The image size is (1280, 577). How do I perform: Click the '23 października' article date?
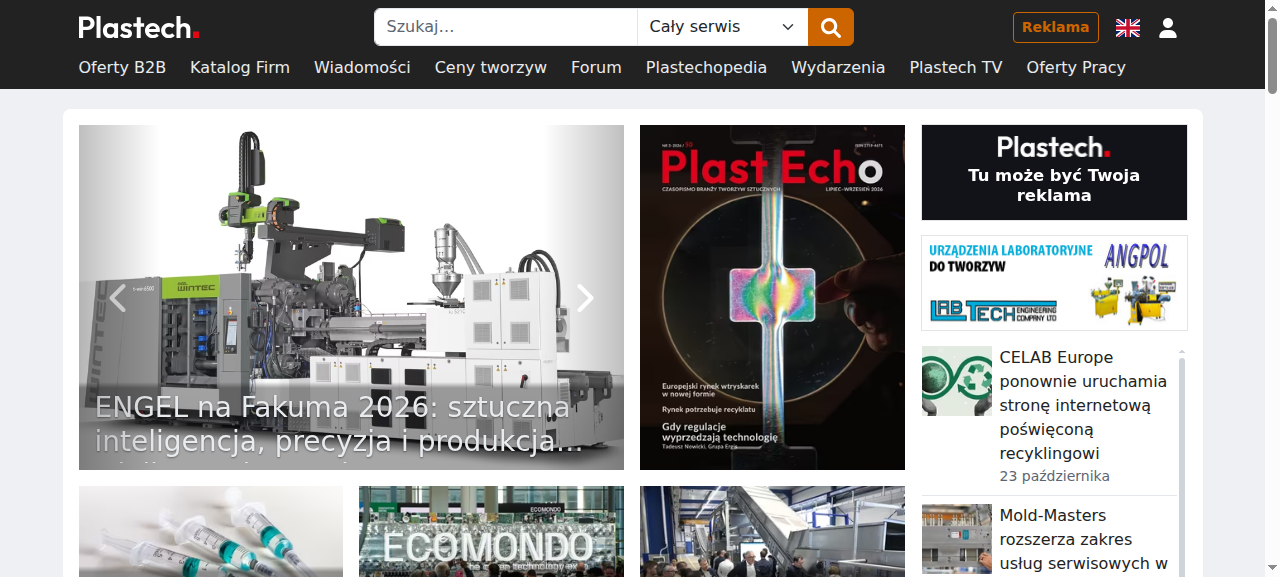click(1055, 476)
